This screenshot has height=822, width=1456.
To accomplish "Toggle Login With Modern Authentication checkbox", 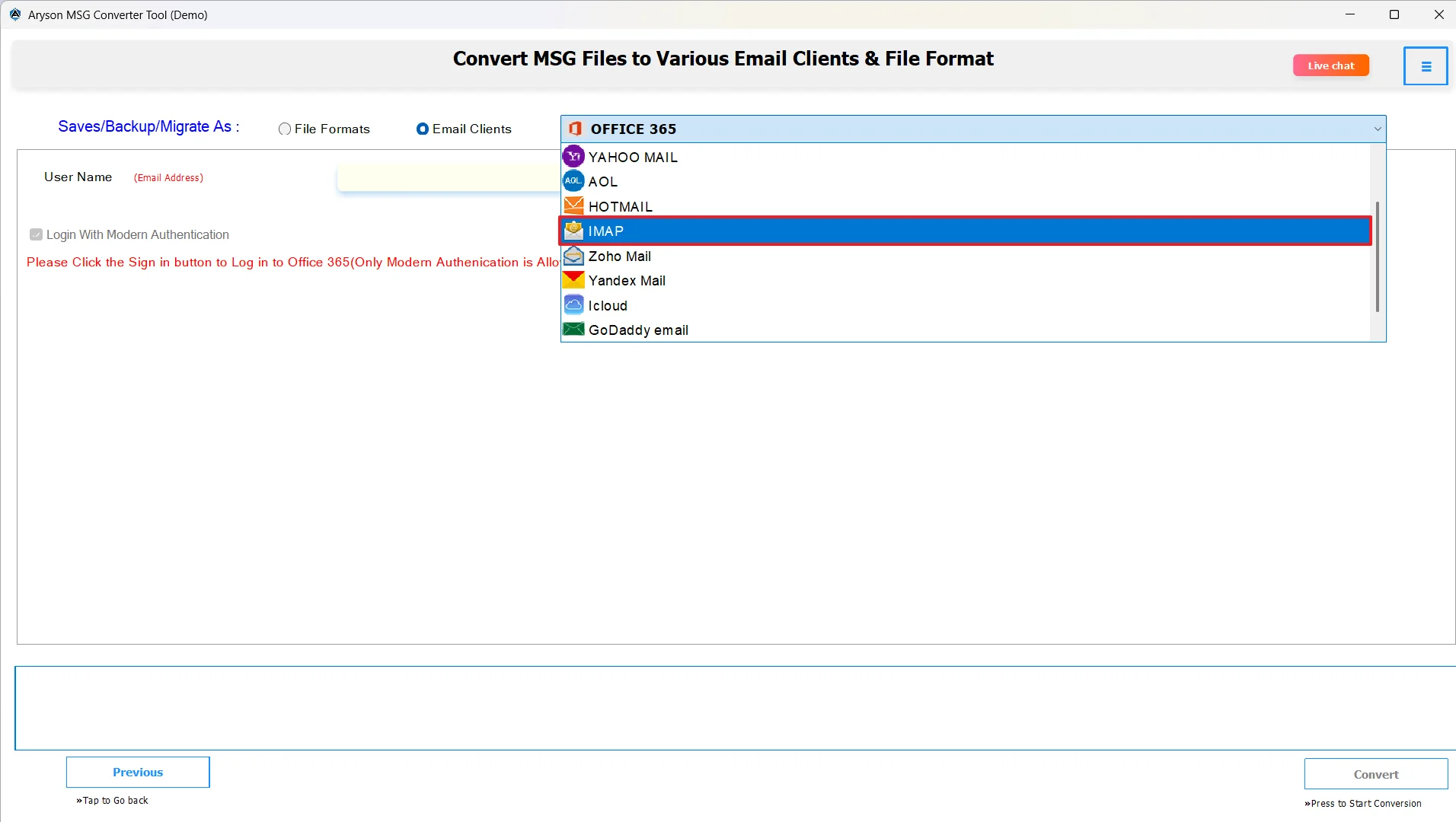I will click(36, 234).
